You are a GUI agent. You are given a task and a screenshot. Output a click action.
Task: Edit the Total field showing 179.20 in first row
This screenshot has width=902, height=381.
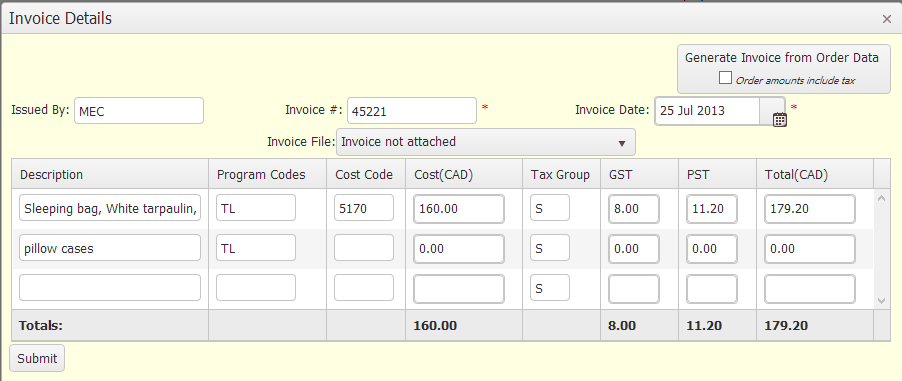click(x=810, y=209)
